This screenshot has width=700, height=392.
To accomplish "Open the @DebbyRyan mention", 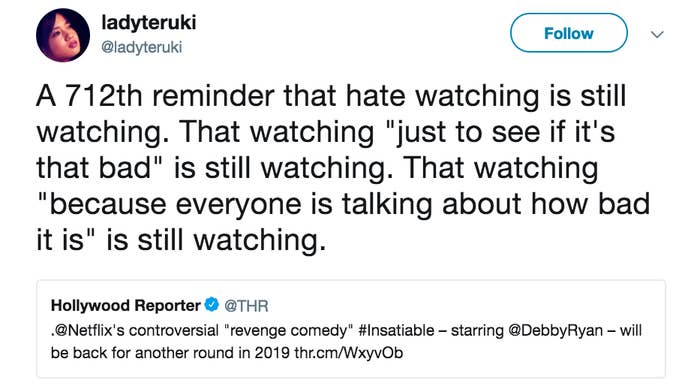I will coord(554,330).
